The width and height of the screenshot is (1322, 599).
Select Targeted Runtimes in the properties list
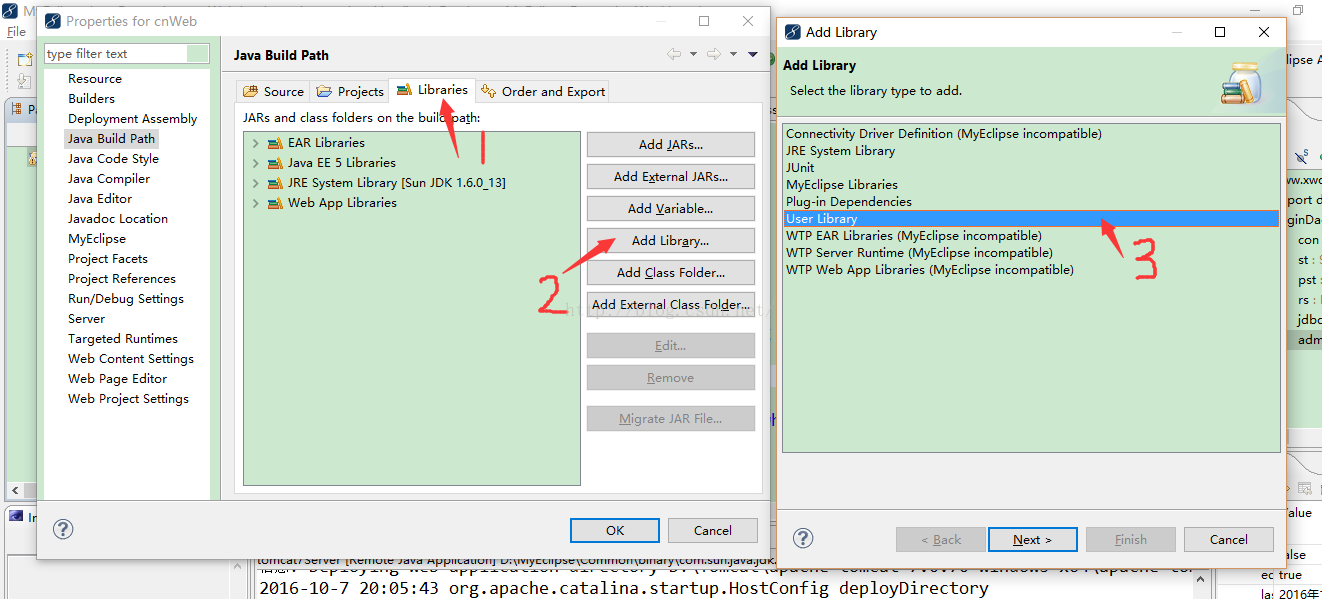[x=123, y=339]
